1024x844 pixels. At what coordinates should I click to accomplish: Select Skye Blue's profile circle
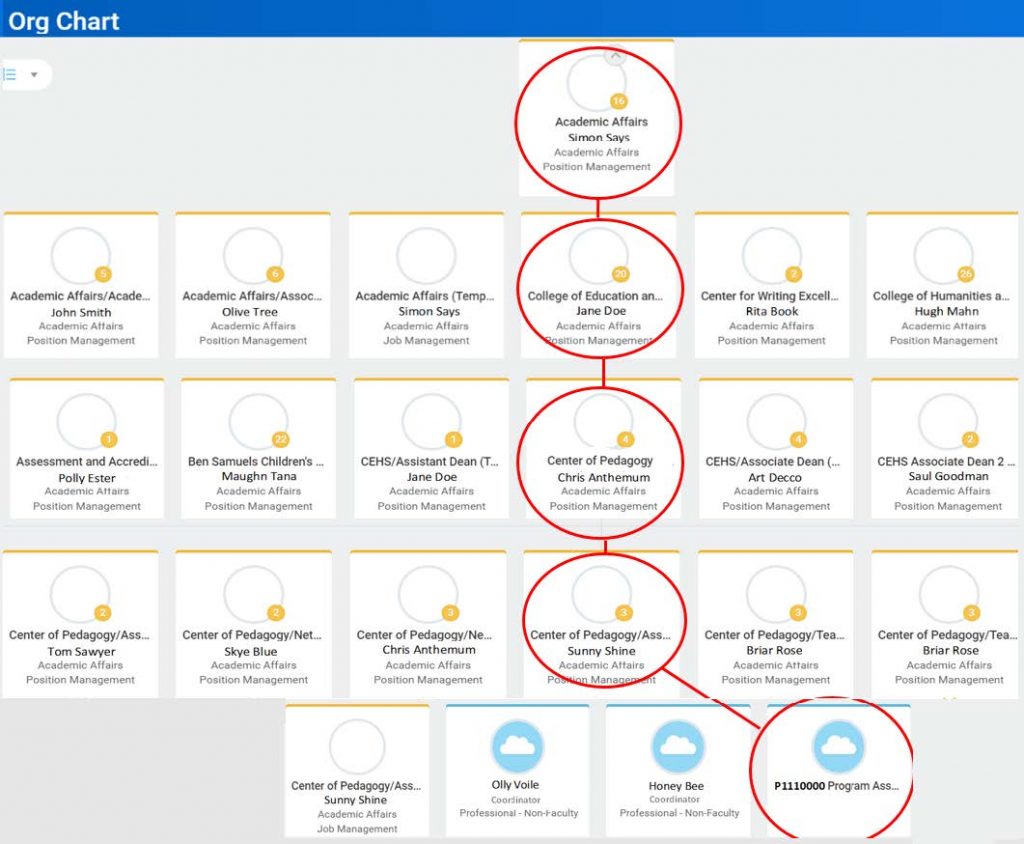pyautogui.click(x=253, y=594)
